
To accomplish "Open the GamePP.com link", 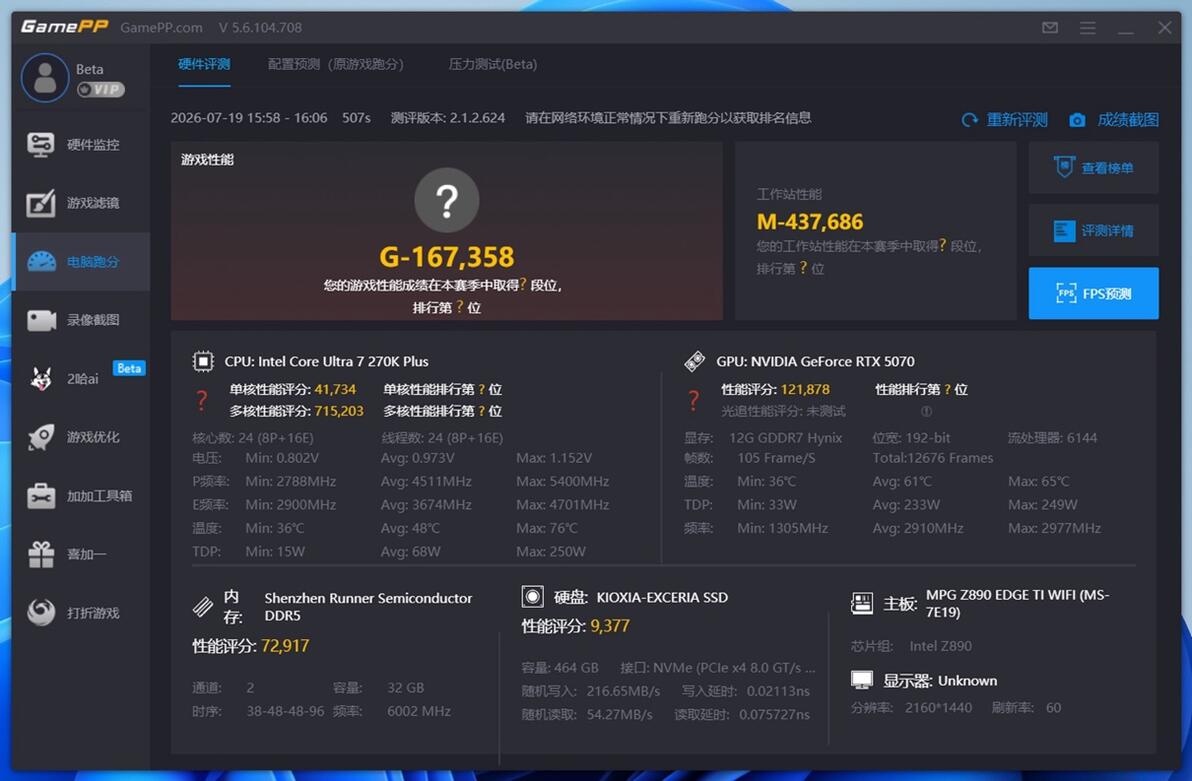I will (x=161, y=27).
